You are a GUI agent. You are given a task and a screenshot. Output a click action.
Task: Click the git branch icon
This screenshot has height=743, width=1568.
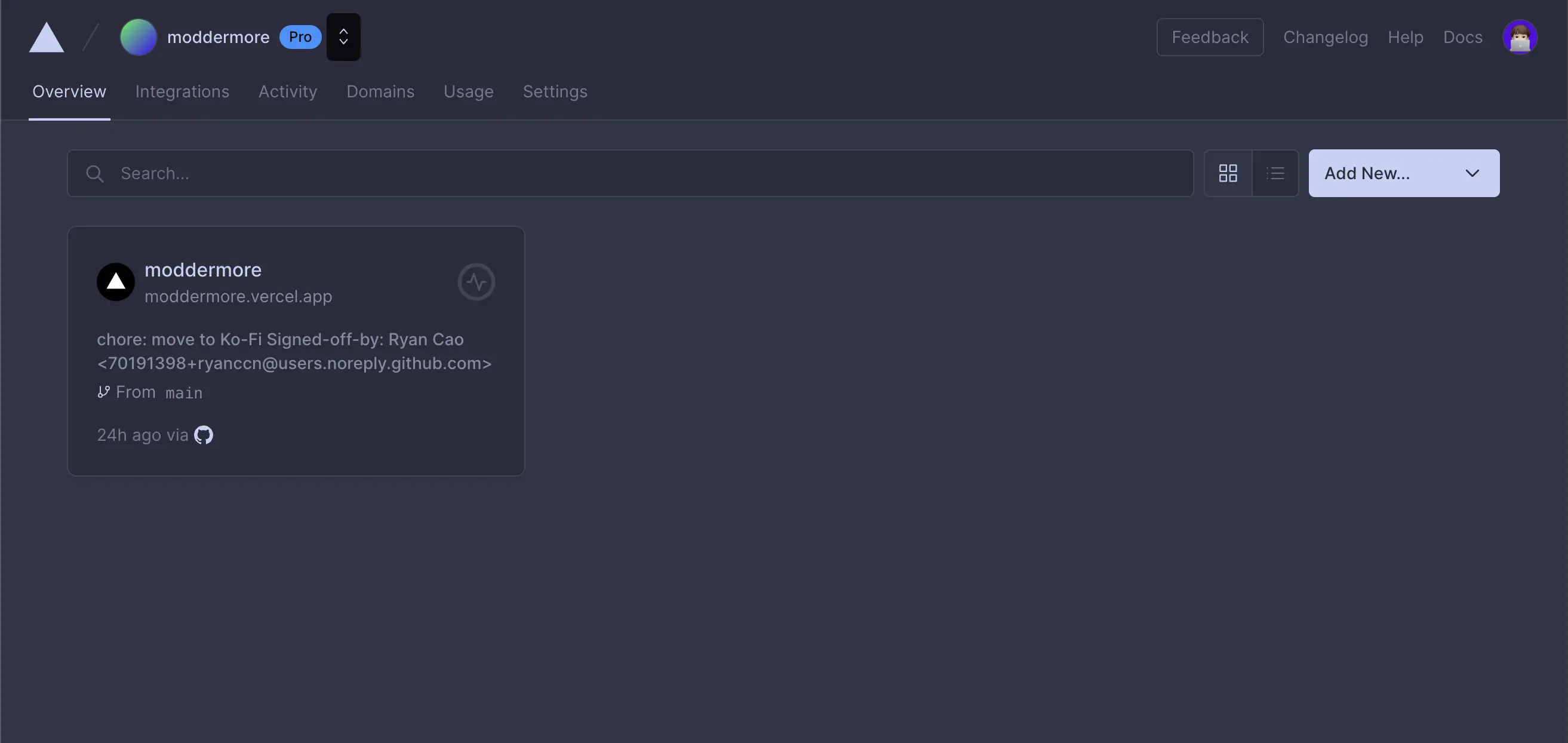coord(103,392)
